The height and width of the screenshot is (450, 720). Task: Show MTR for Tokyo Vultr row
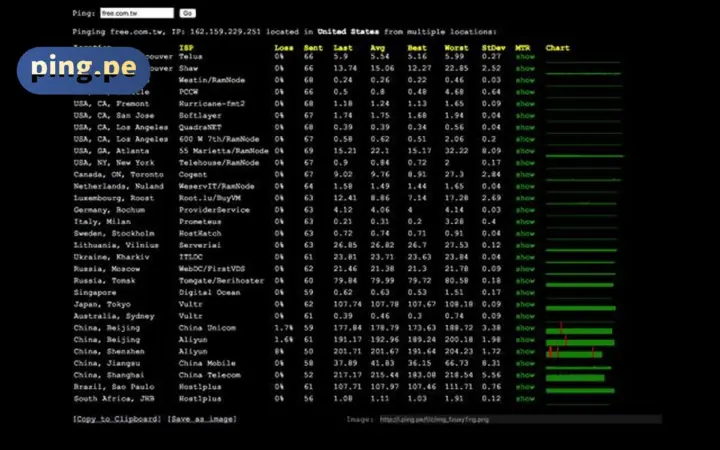pyautogui.click(x=525, y=304)
